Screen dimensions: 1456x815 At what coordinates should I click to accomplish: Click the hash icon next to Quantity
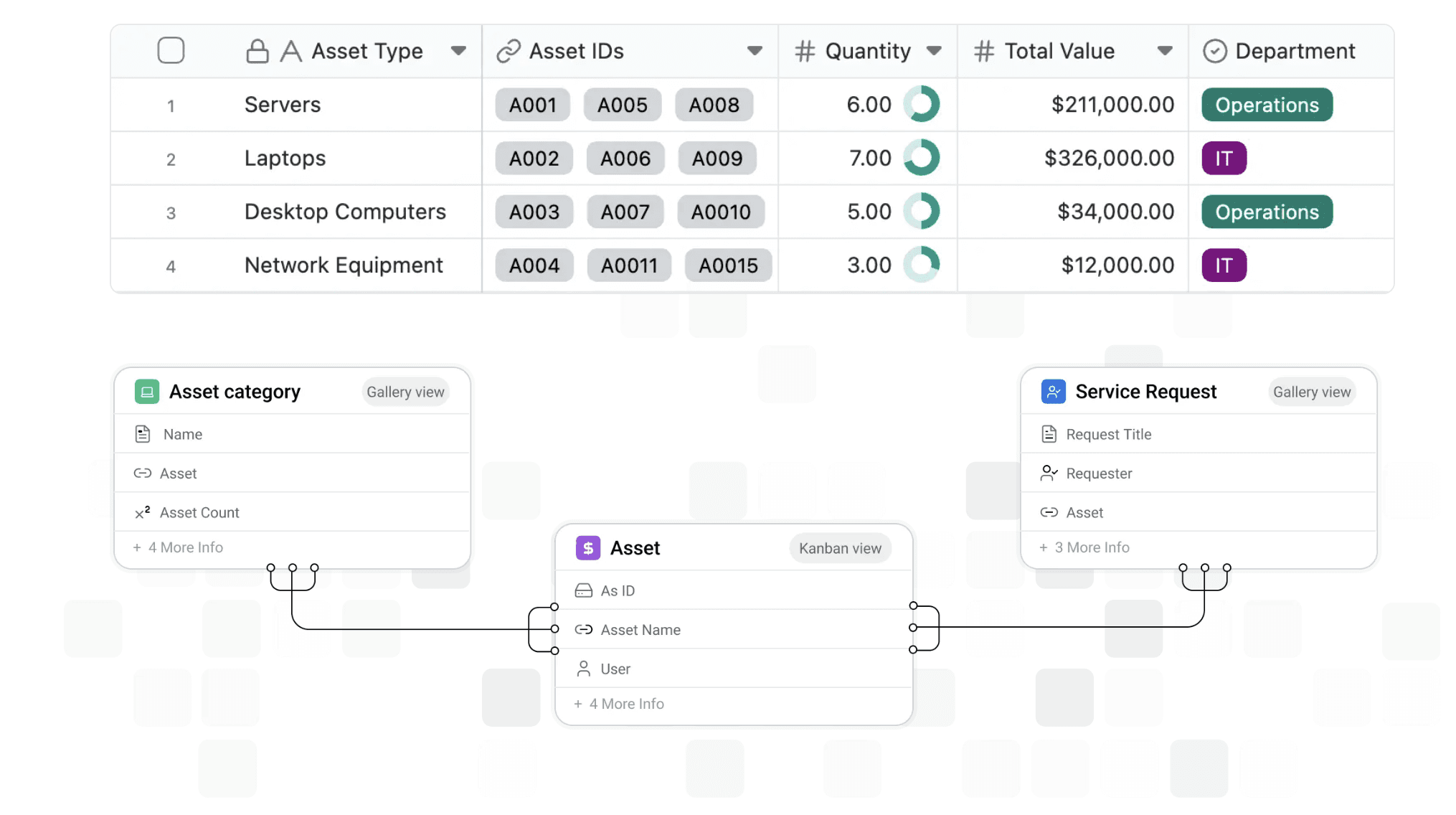point(805,51)
